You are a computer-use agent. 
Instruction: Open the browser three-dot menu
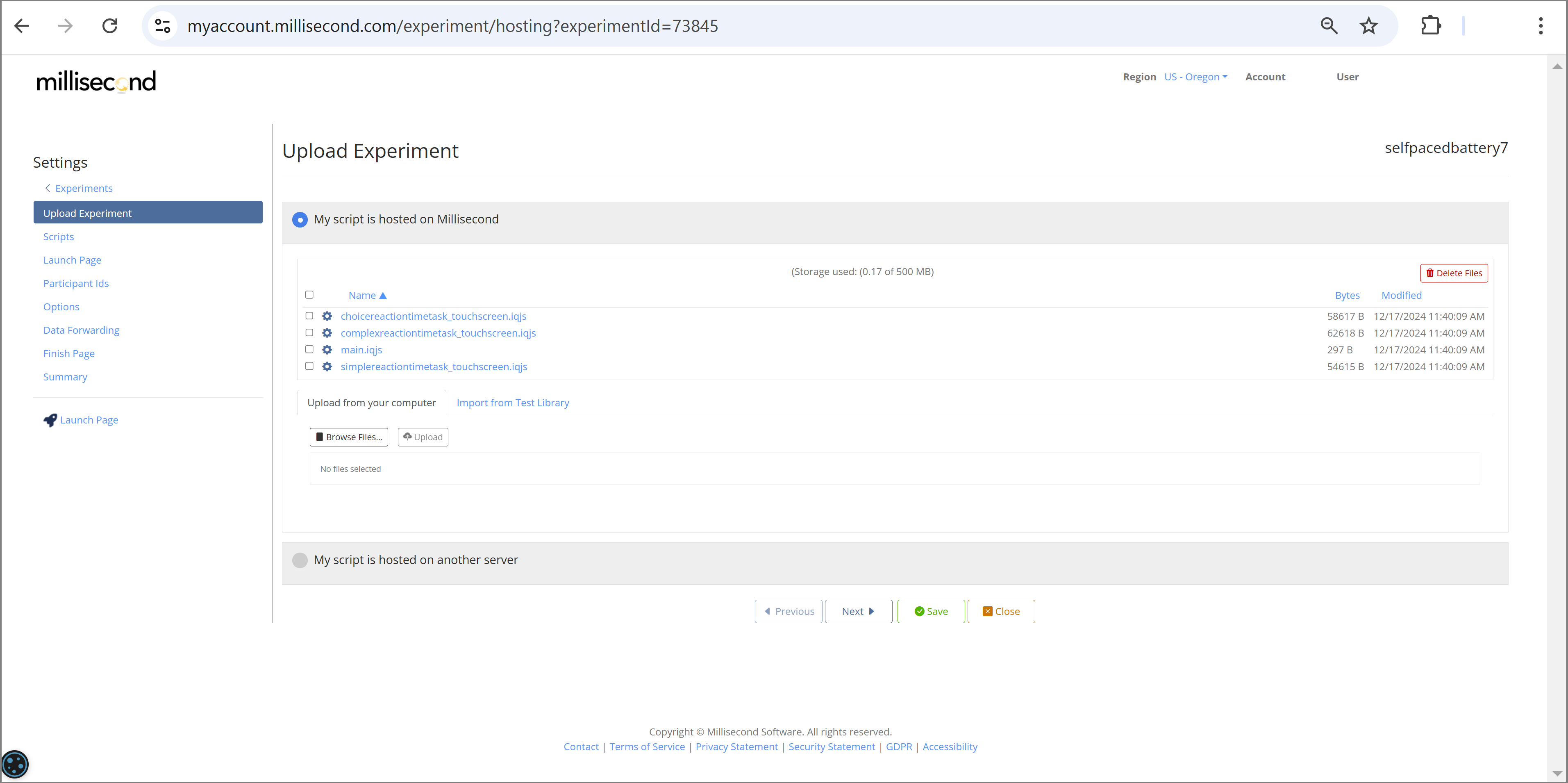(x=1540, y=26)
